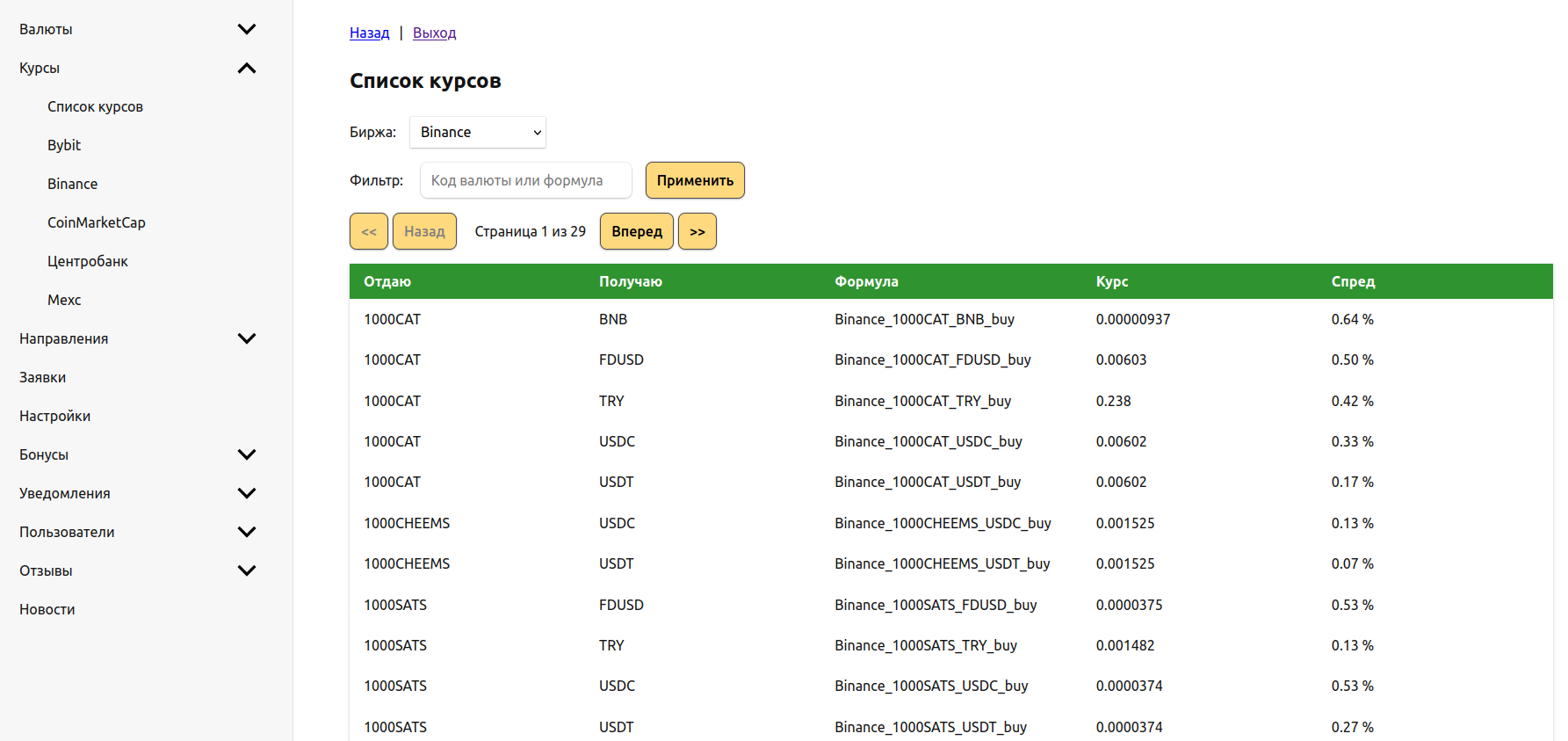Click the Фильтр currency code input field
The width and height of the screenshot is (1568, 741).
525,180
